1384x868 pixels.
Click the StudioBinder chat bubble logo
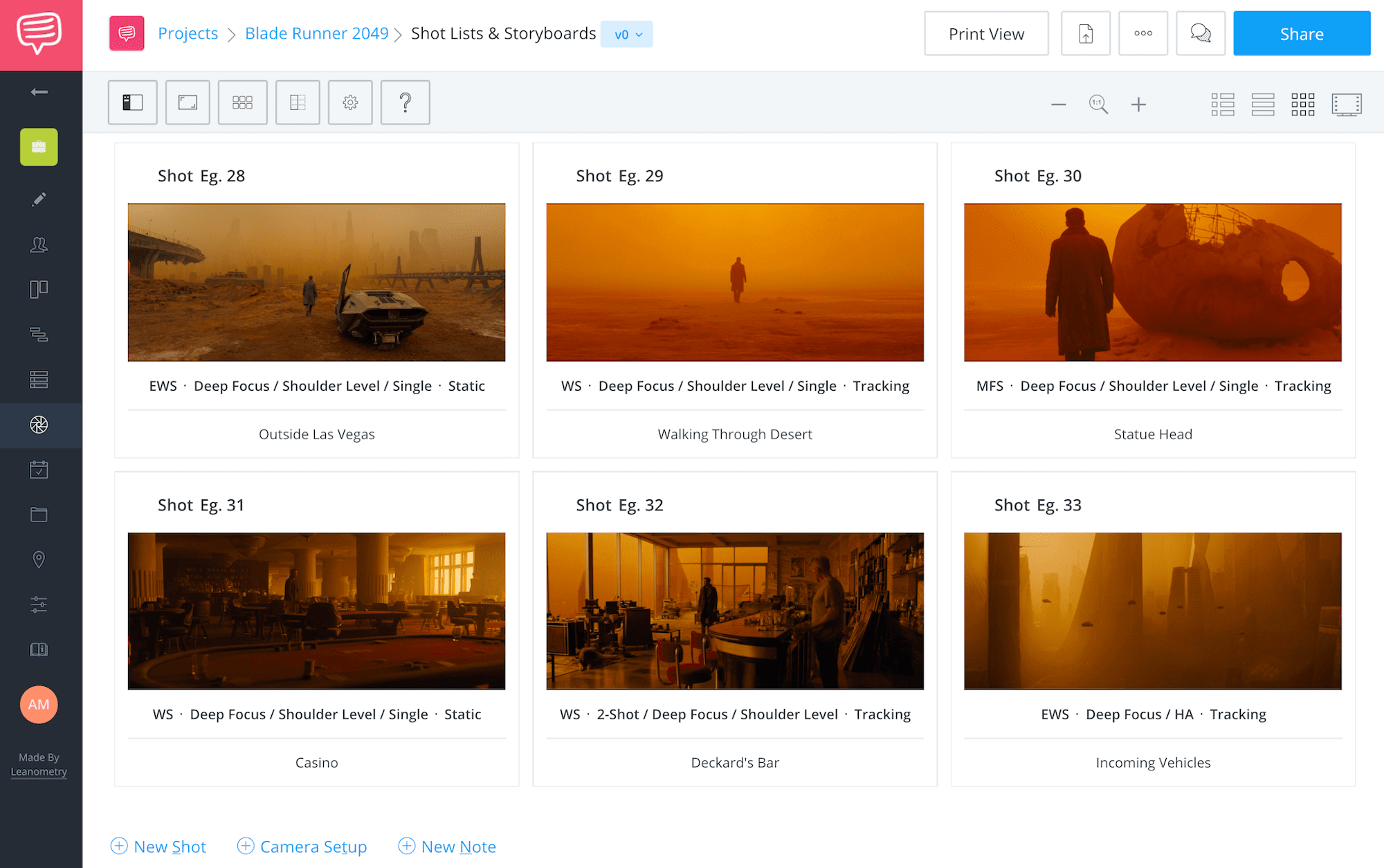coord(39,33)
